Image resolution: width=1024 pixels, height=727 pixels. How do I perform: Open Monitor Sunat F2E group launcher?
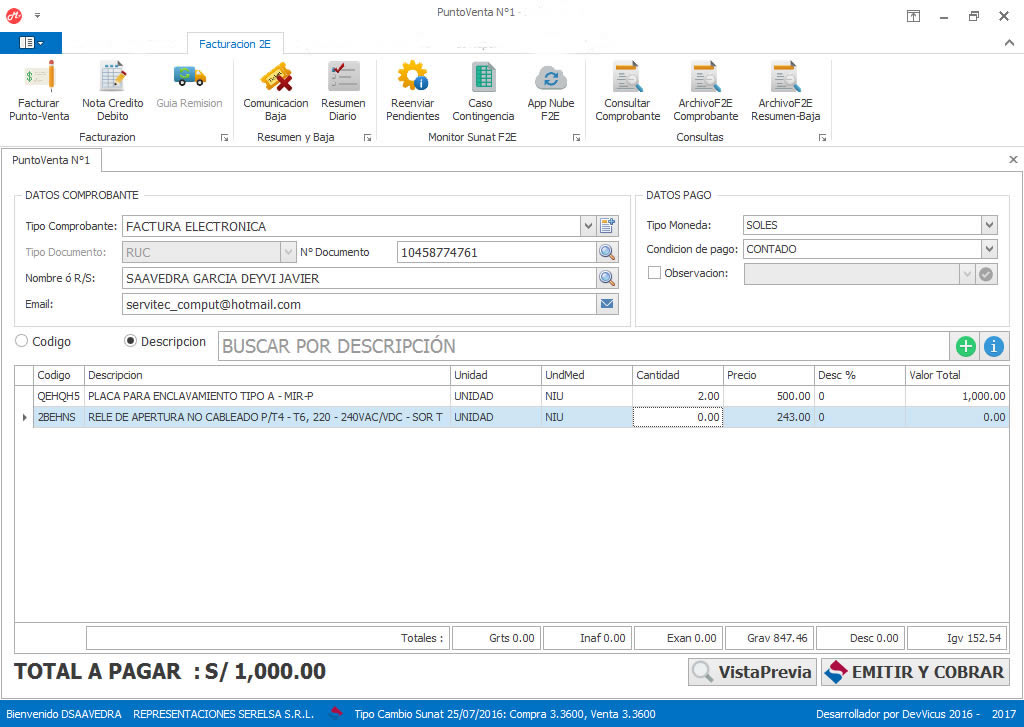coord(577,138)
